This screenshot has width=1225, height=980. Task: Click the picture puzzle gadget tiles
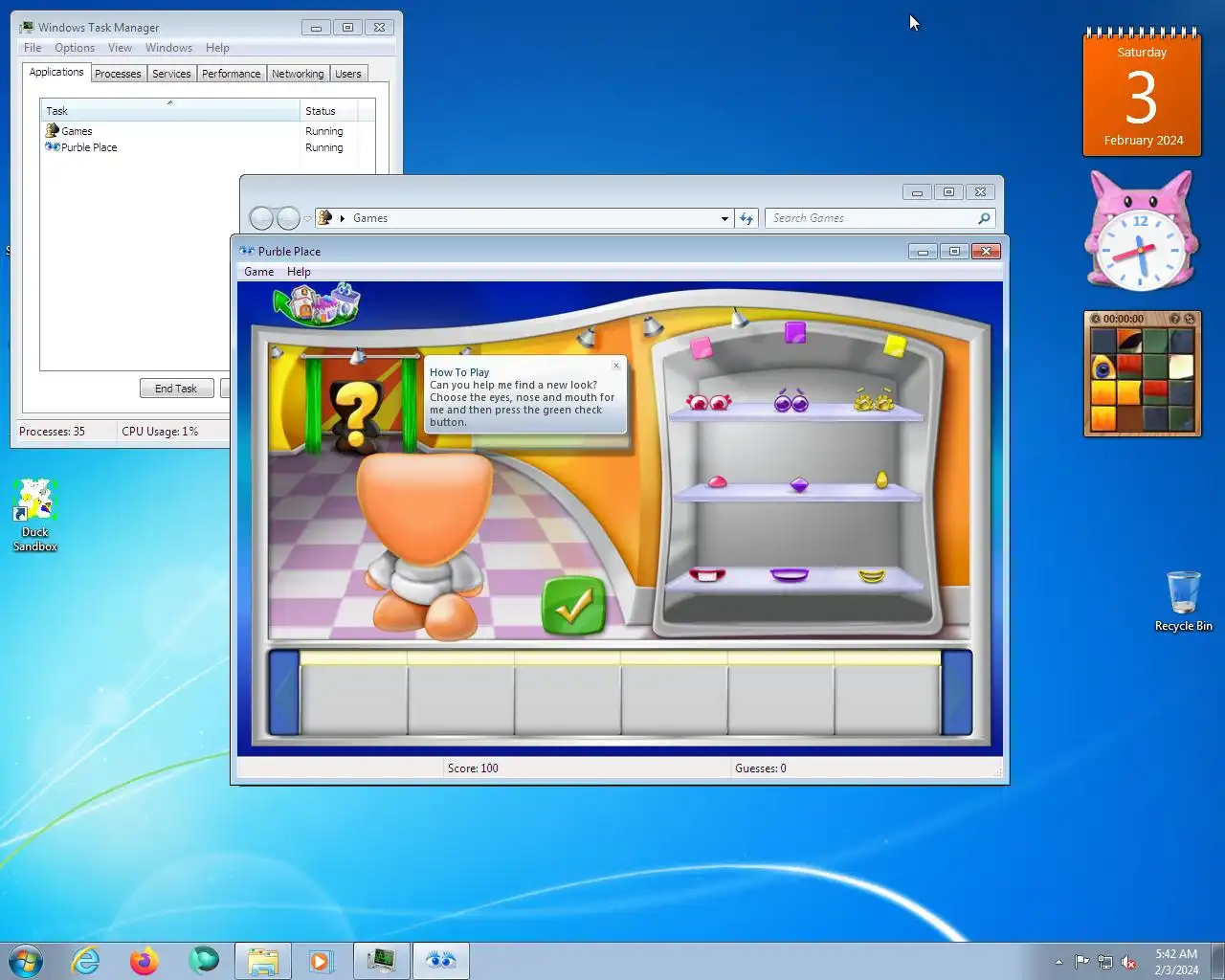coord(1142,379)
